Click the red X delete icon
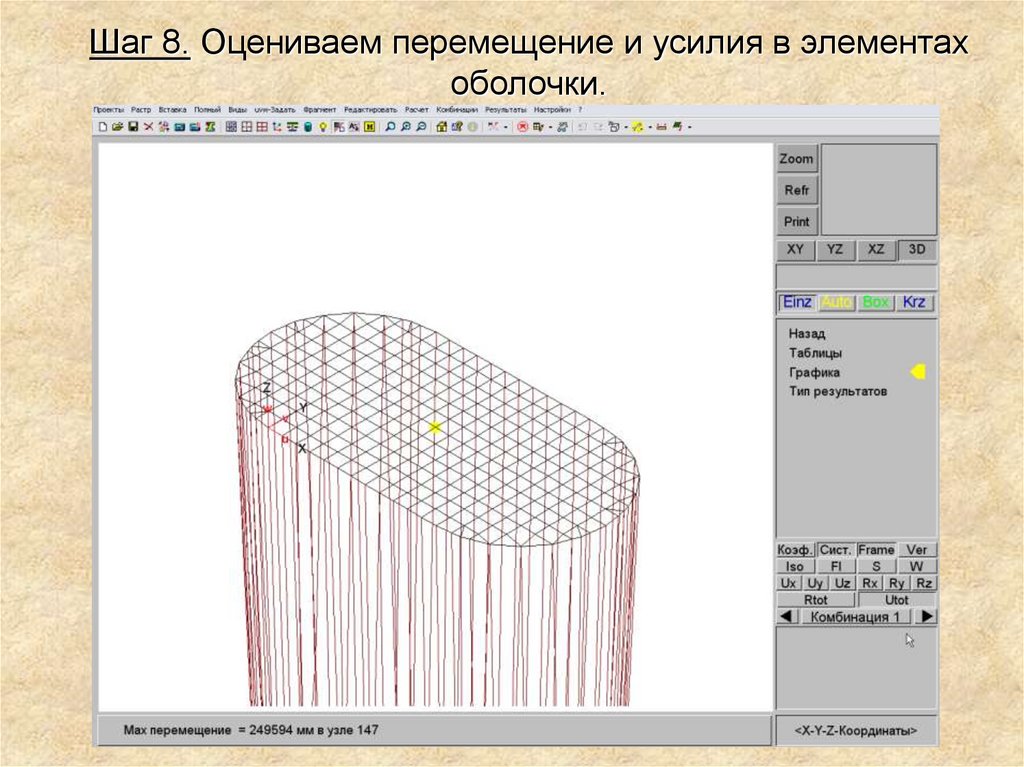The image size is (1024, 767). pos(148,127)
